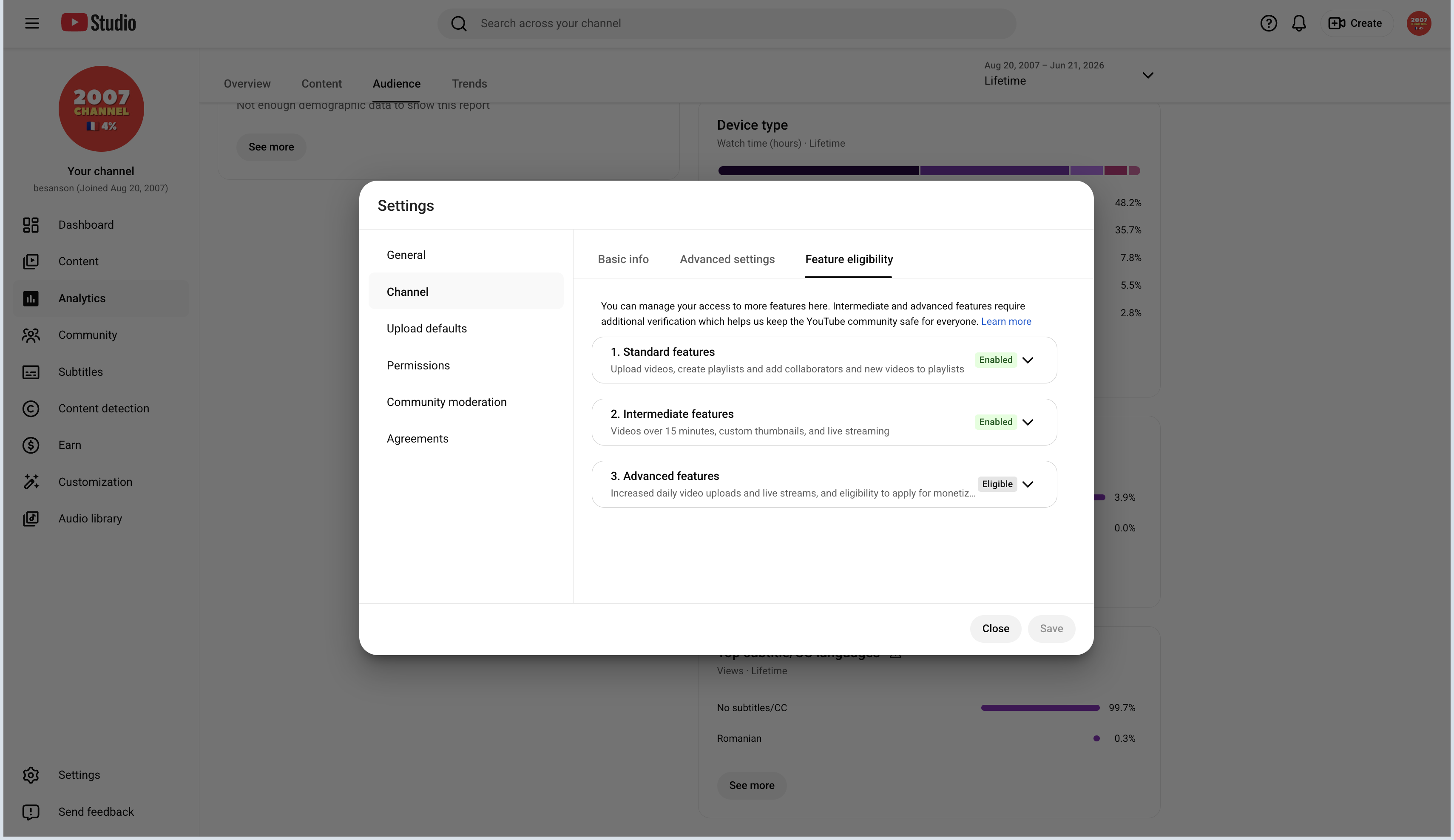
Task: Select the Feature eligibility tab
Action: click(849, 259)
